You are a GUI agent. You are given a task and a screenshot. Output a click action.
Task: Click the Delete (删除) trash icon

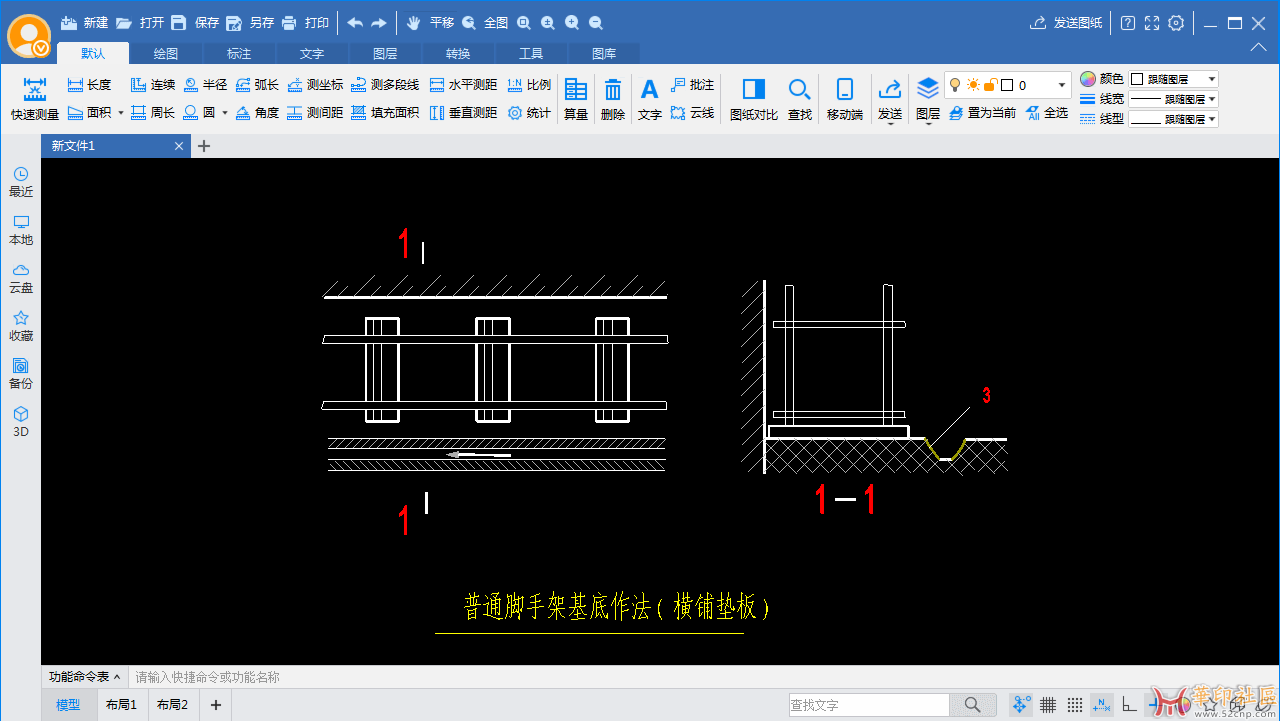pyautogui.click(x=613, y=90)
